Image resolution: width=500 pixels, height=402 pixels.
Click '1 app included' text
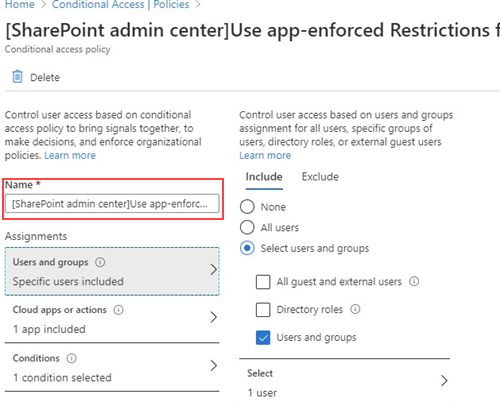49,329
